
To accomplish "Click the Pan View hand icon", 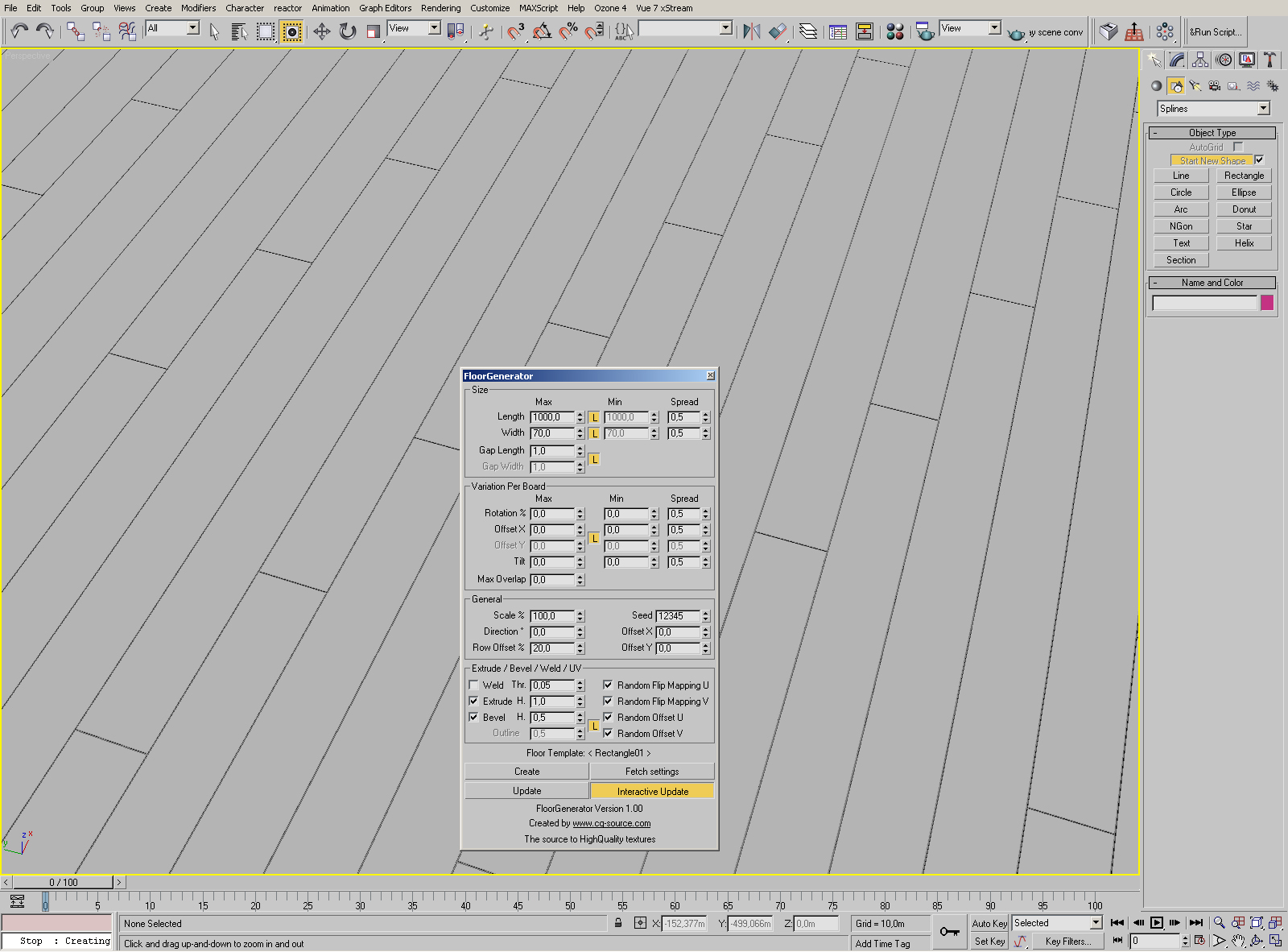I will pyautogui.click(x=1238, y=941).
